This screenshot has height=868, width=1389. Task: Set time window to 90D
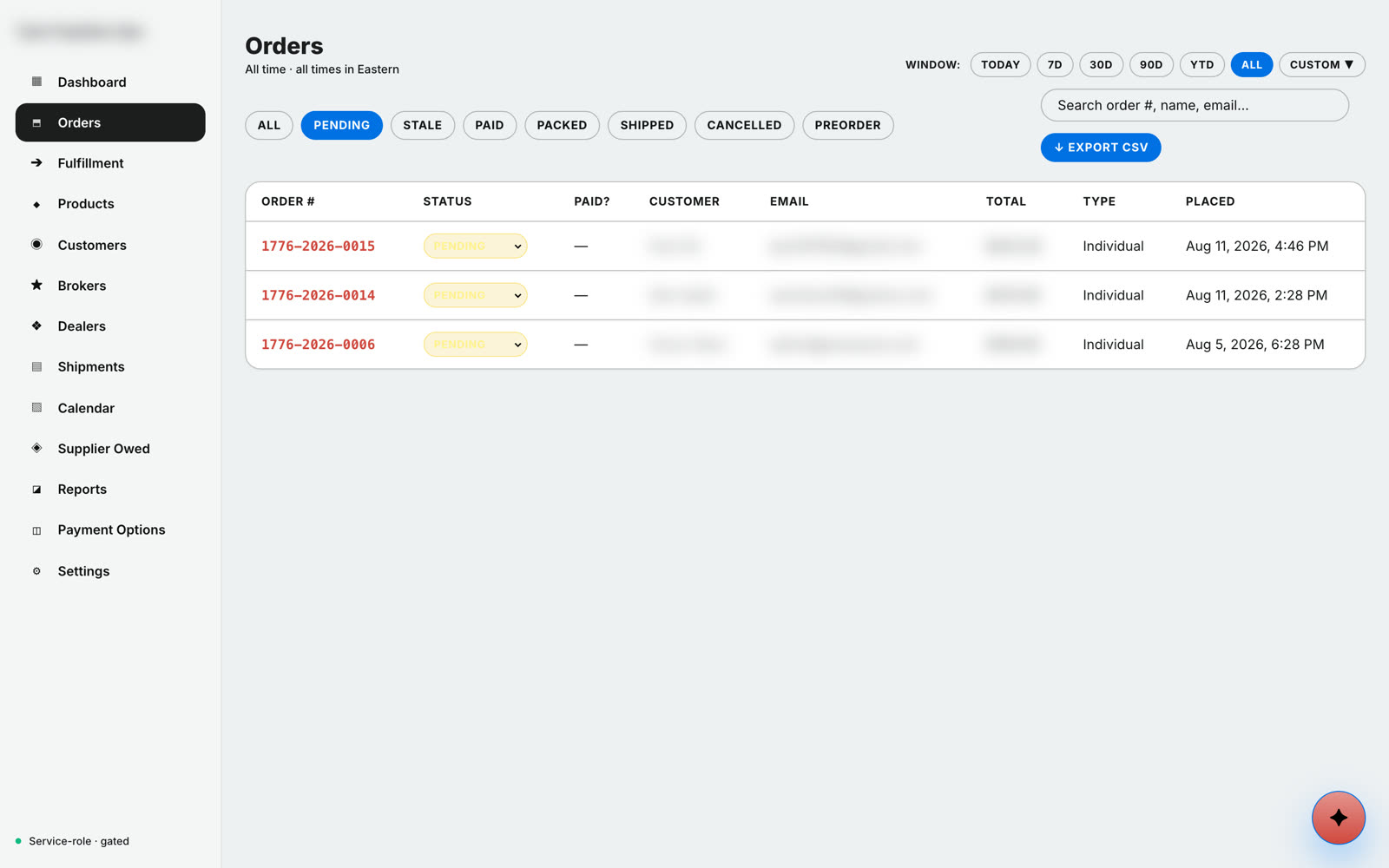click(x=1151, y=64)
